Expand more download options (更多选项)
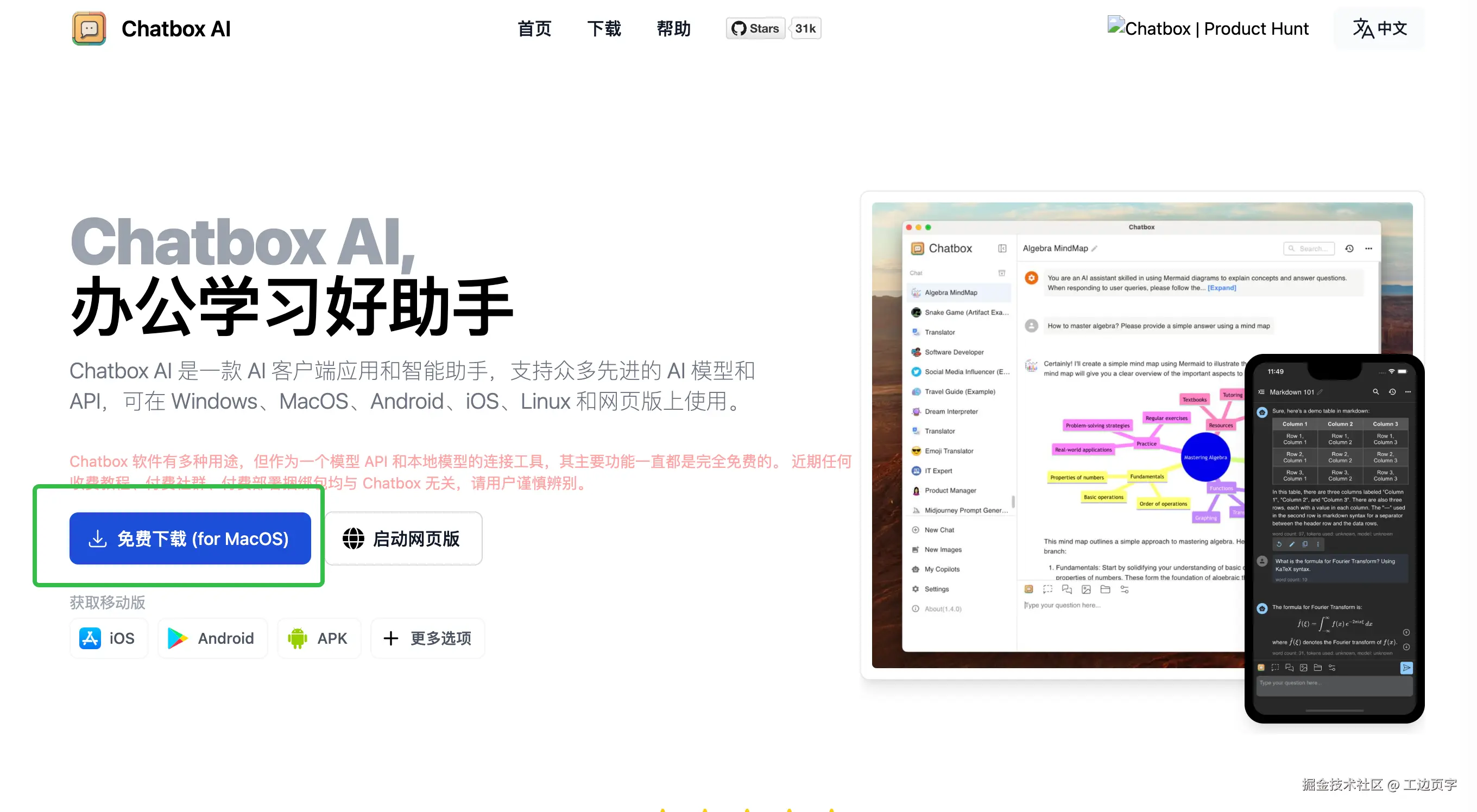 click(428, 638)
